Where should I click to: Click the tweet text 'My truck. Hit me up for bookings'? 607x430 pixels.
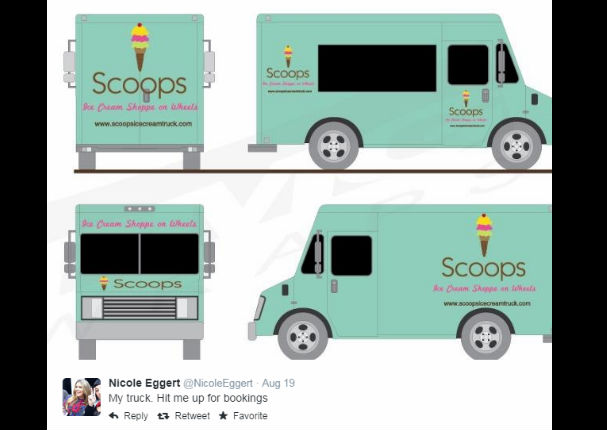pos(188,398)
